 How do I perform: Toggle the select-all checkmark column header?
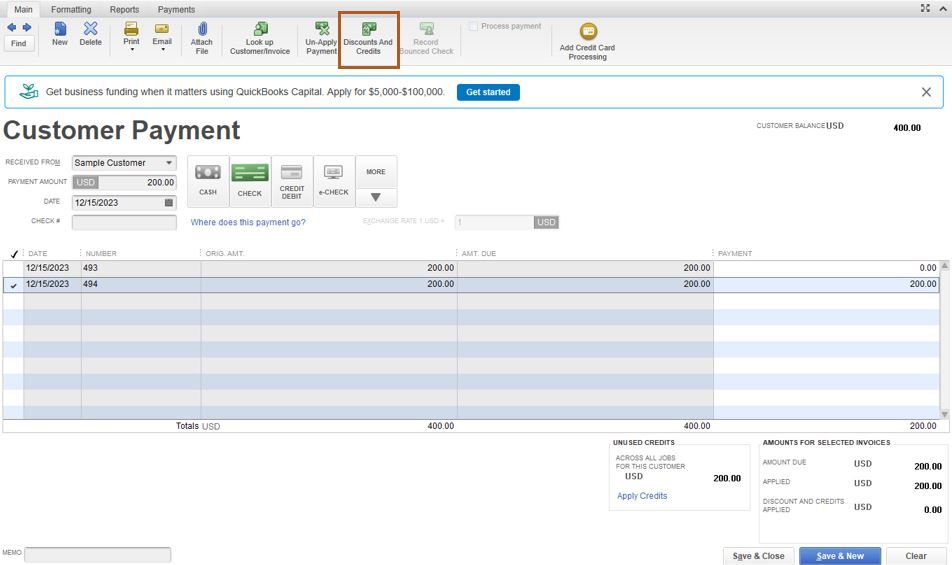coord(14,254)
